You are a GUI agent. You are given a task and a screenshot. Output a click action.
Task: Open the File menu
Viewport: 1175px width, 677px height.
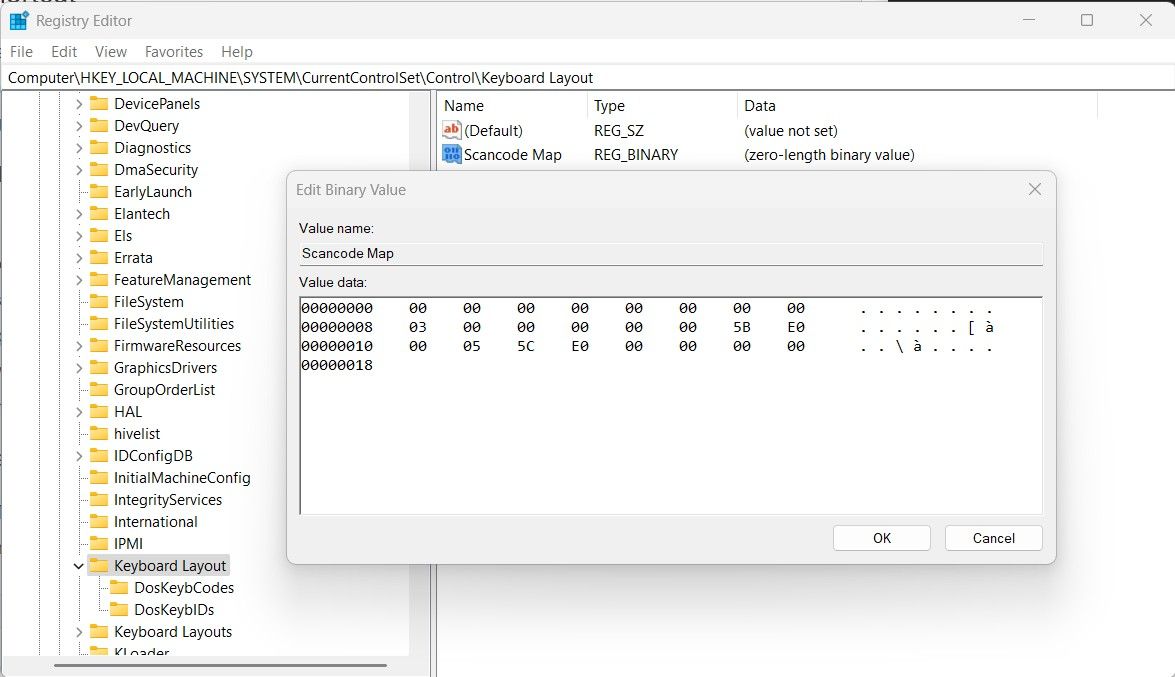[x=21, y=52]
